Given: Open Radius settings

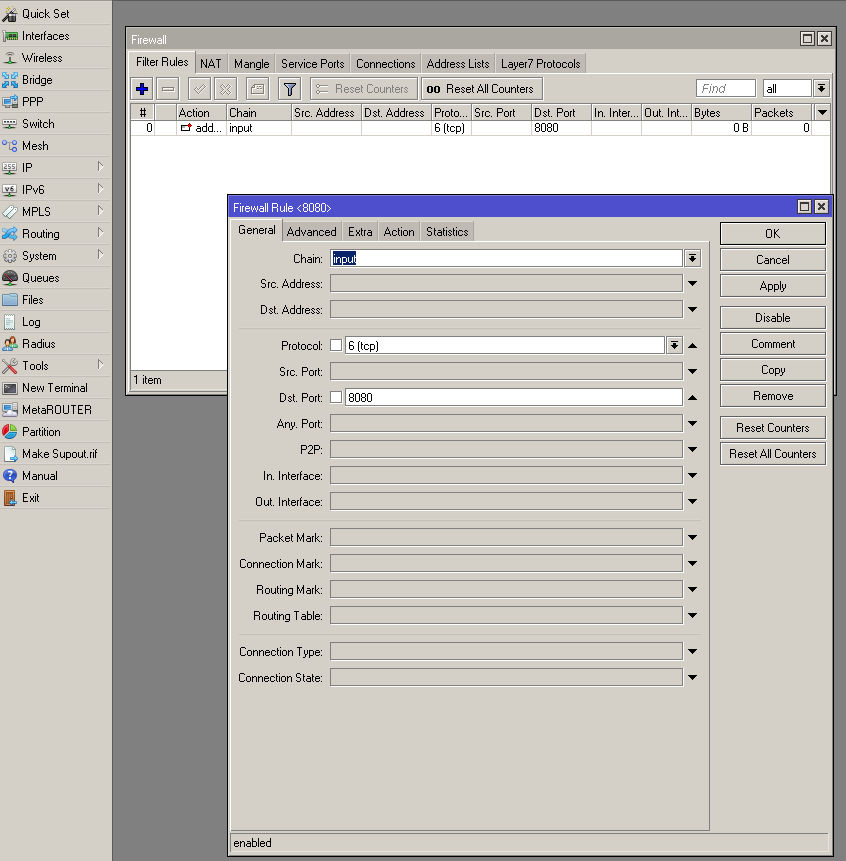Looking at the screenshot, I should pos(55,344).
